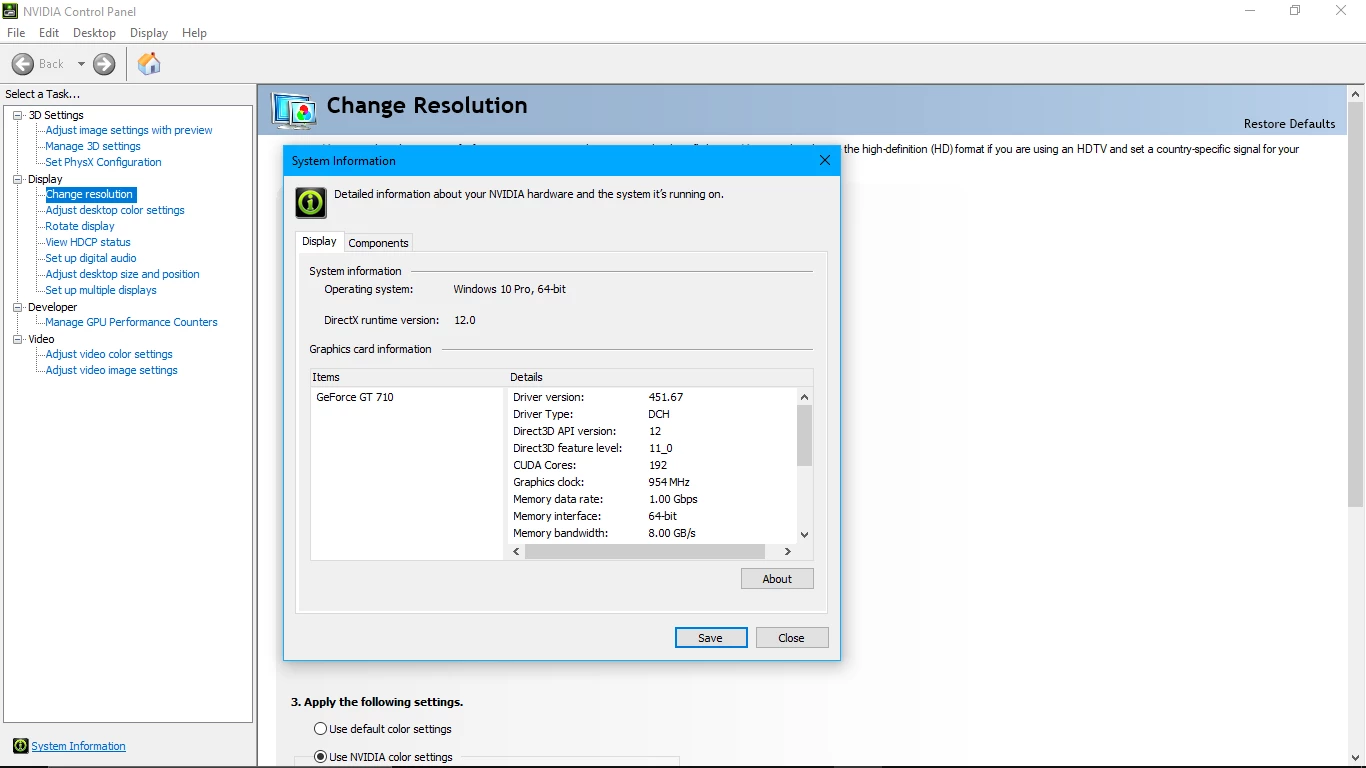Click the Save button
This screenshot has height=768, width=1366.
click(x=711, y=638)
